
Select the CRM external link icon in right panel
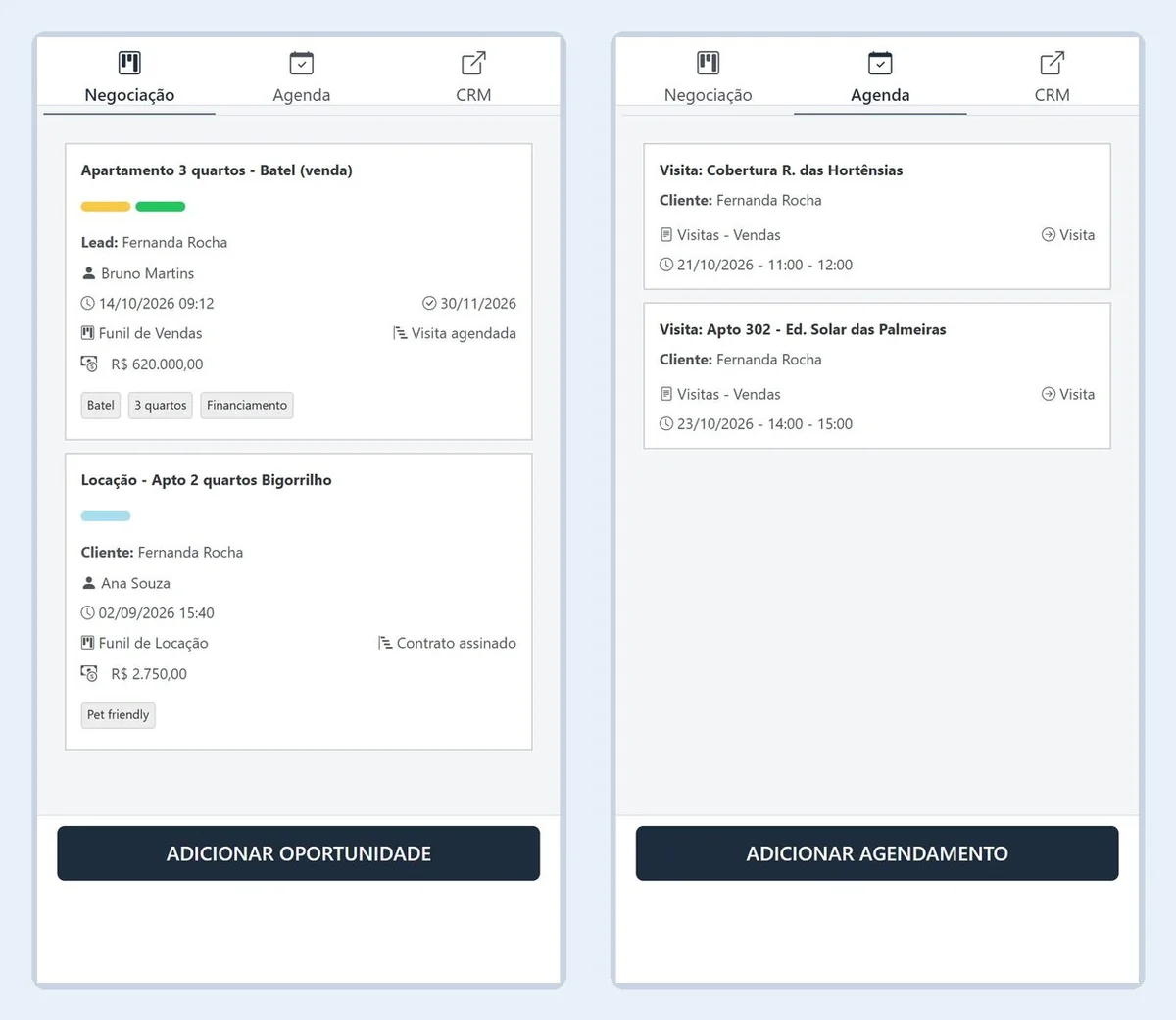click(x=1052, y=63)
